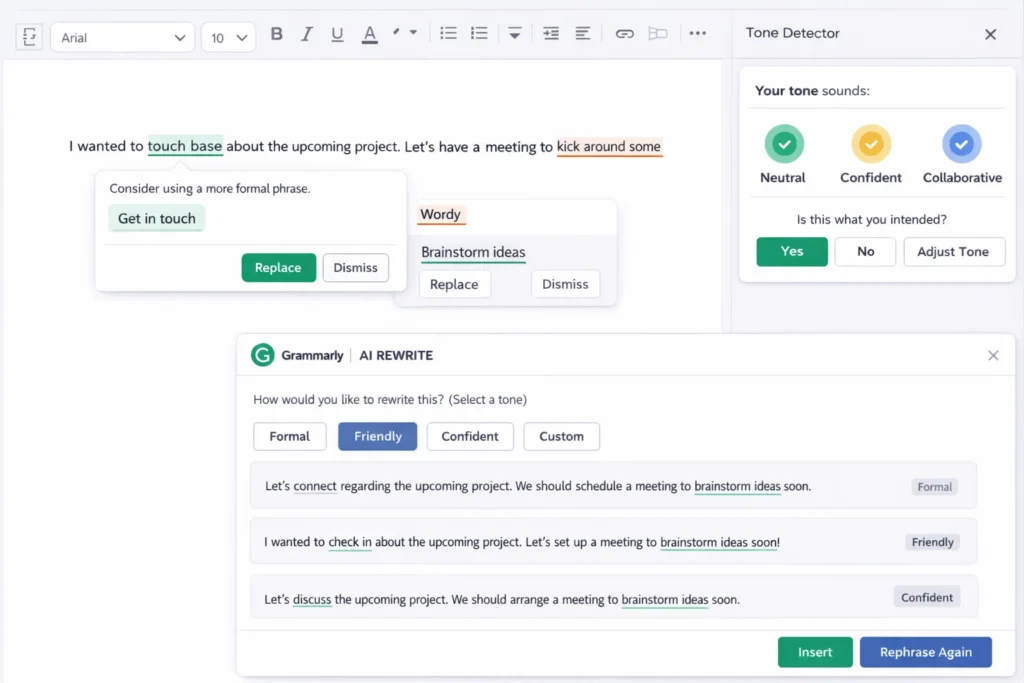Select the Formal tone option
Image resolution: width=1024 pixels, height=683 pixels.
(289, 436)
